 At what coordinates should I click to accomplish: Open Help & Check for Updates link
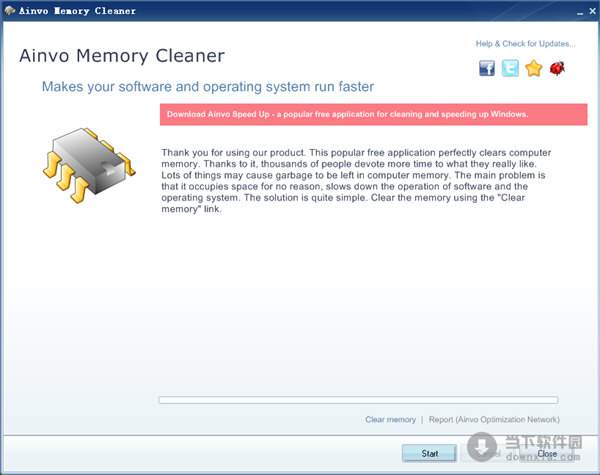[x=525, y=44]
